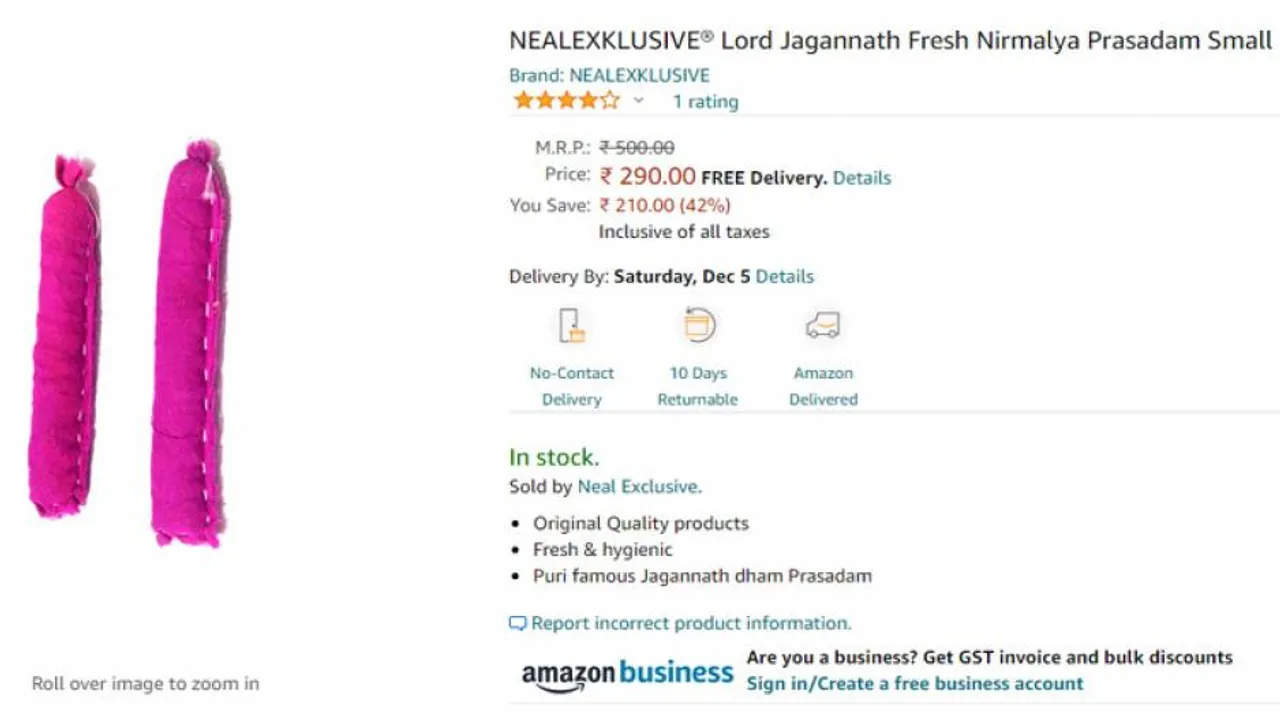Click the empty fifth rating star
The width and height of the screenshot is (1280, 719).
(x=609, y=100)
